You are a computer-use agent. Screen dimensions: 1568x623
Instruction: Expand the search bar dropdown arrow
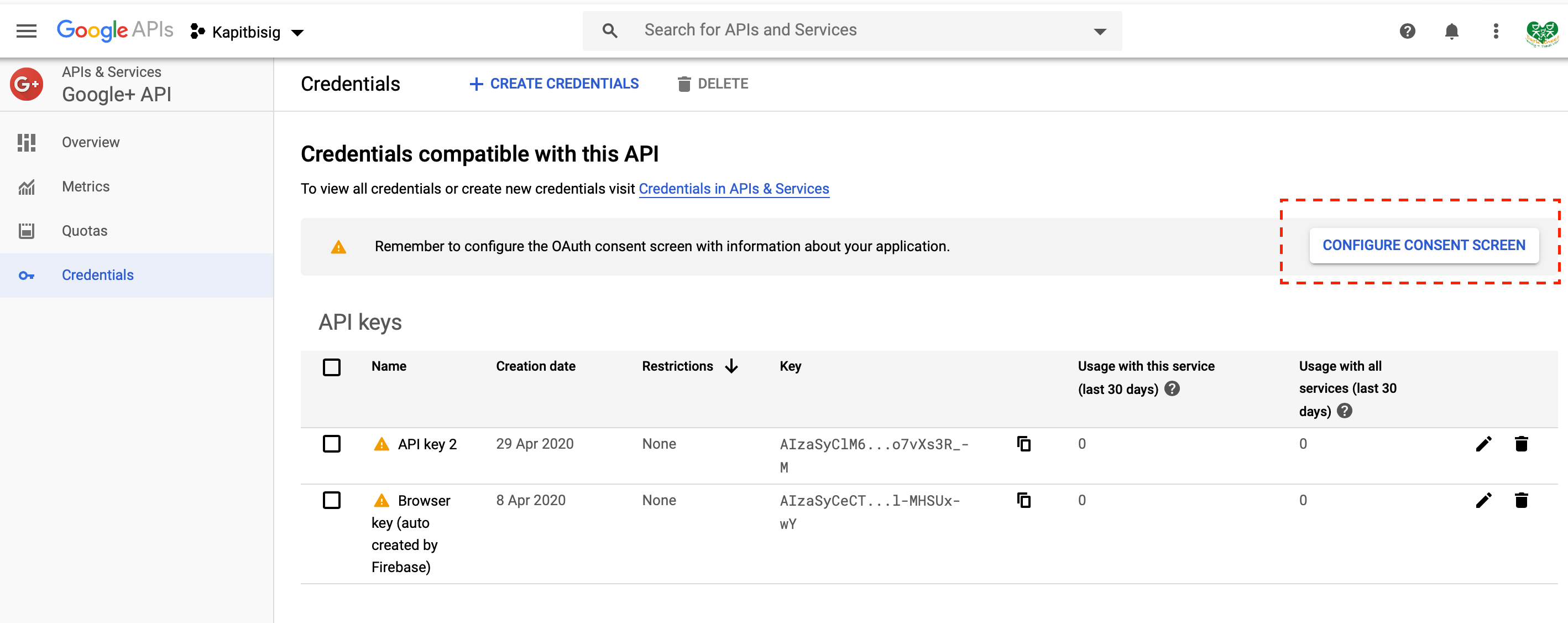(1099, 31)
